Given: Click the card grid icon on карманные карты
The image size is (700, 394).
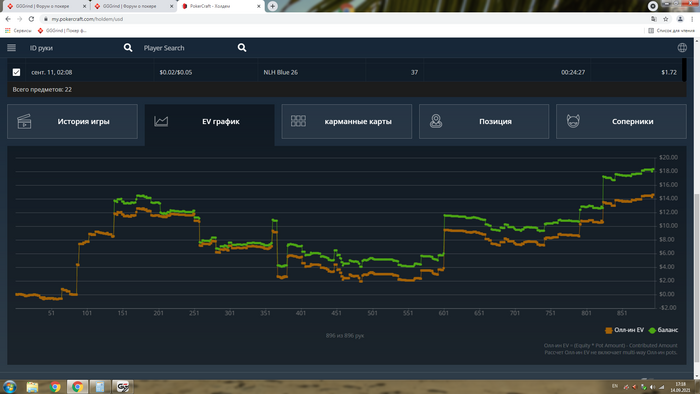Looking at the screenshot, I should click(x=298, y=121).
